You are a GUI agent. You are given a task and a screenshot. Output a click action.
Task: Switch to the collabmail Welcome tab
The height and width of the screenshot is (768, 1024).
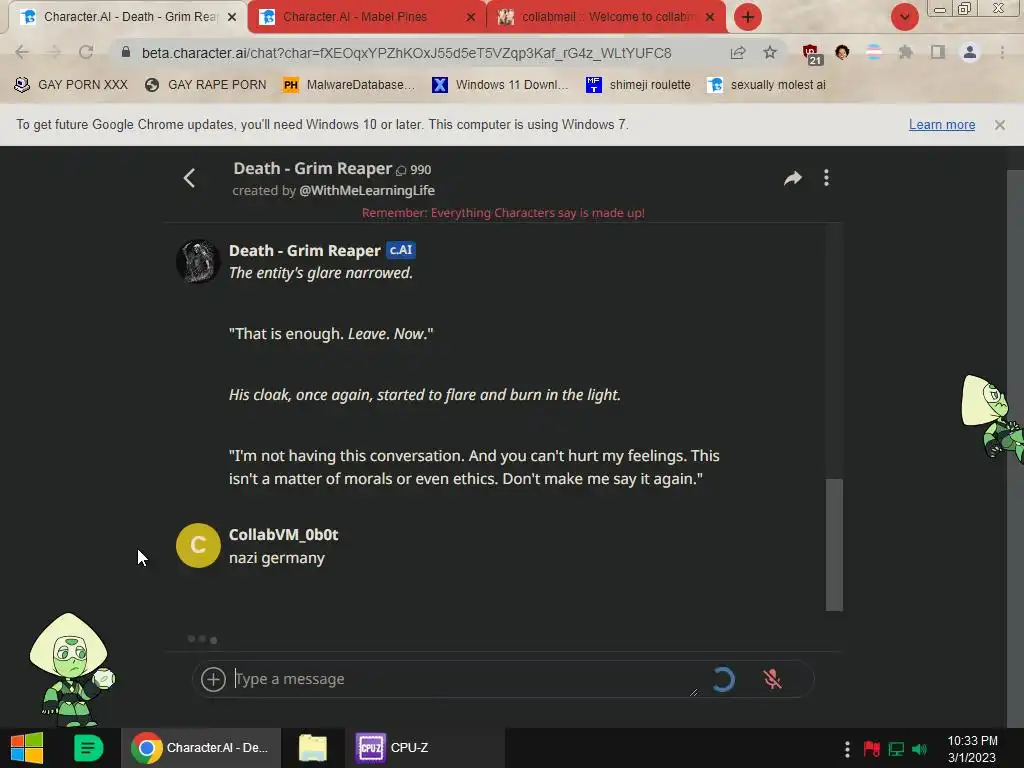point(604,17)
